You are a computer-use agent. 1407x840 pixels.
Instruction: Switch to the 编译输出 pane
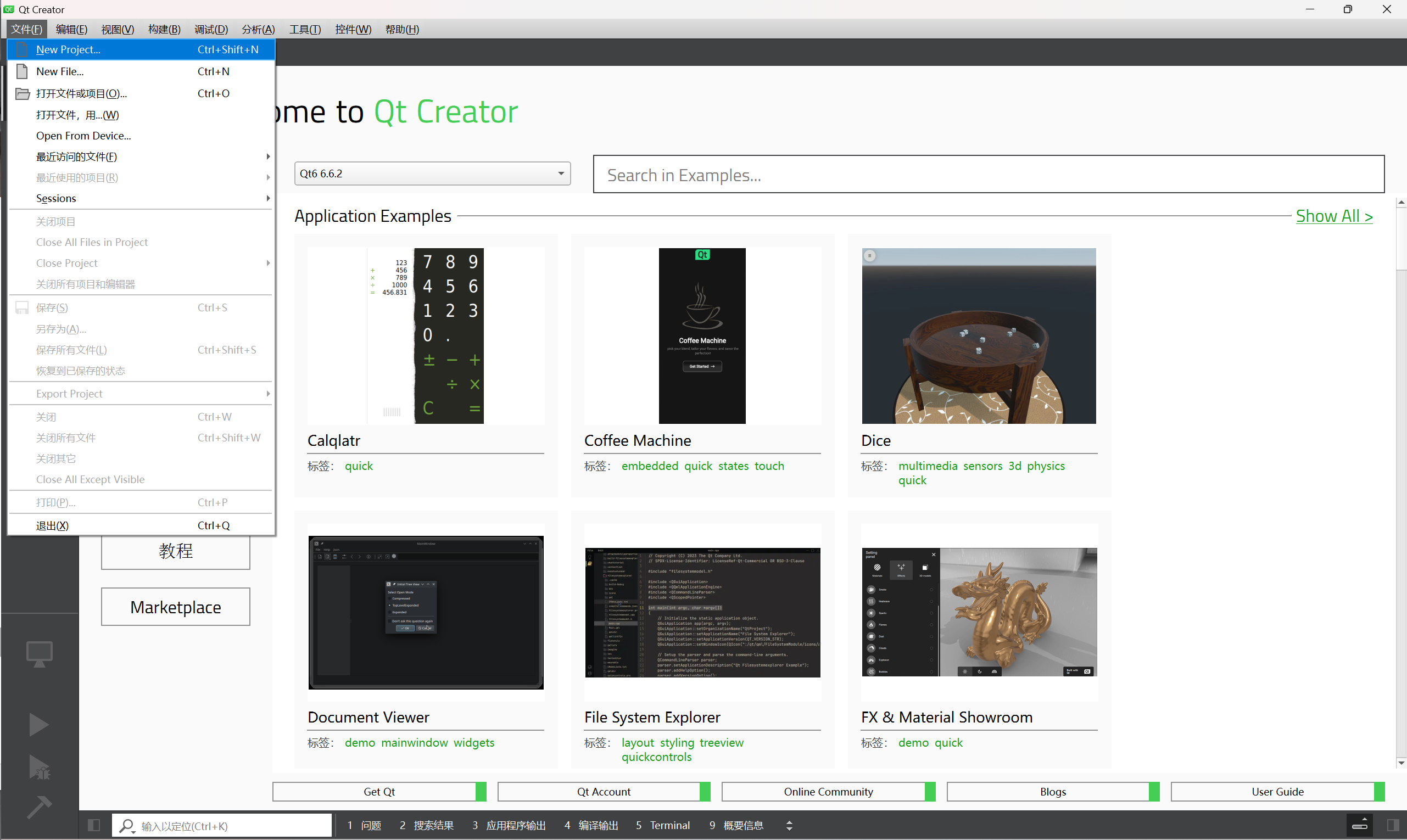(x=591, y=825)
